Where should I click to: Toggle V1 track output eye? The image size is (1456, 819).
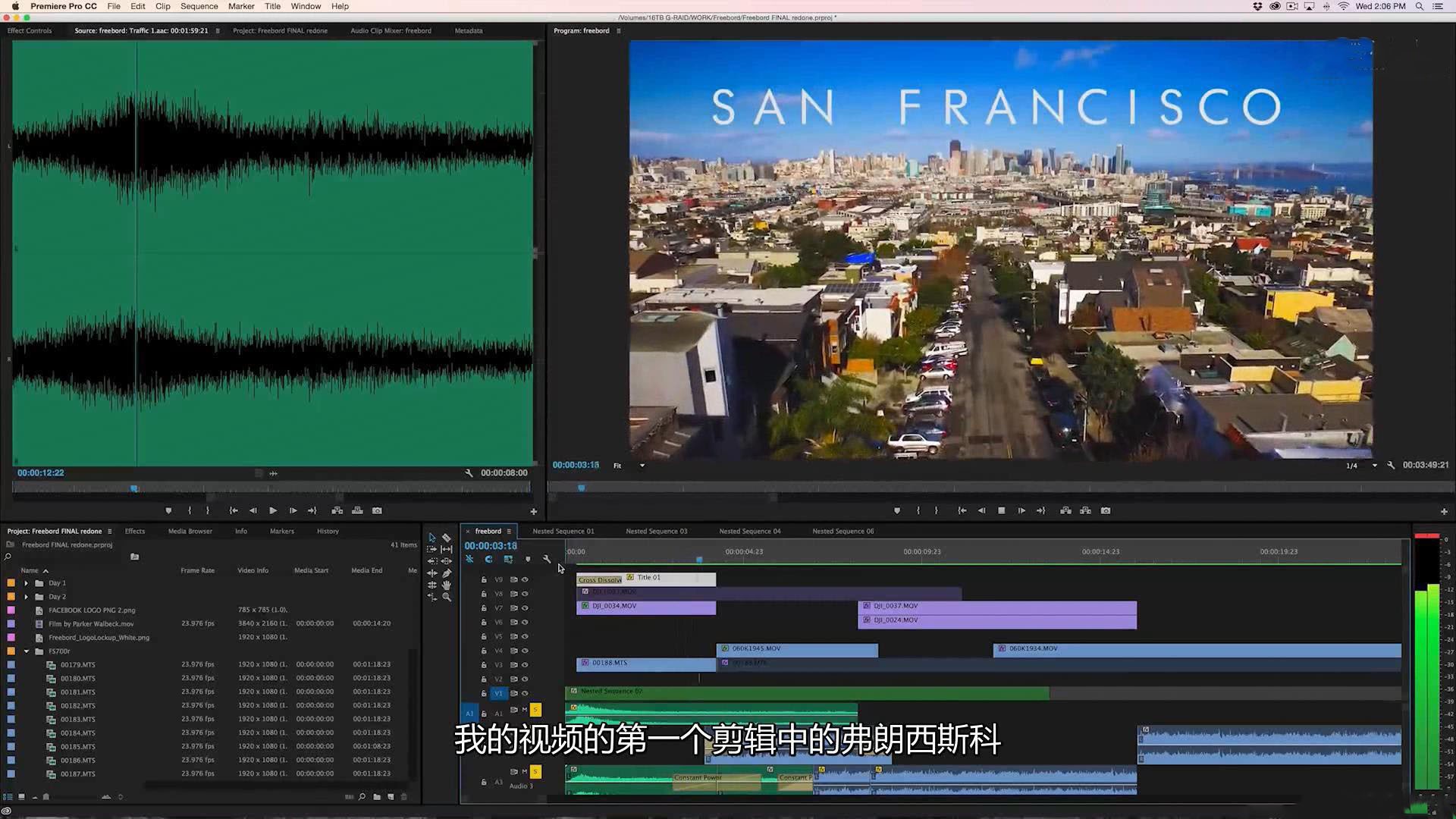(x=525, y=693)
